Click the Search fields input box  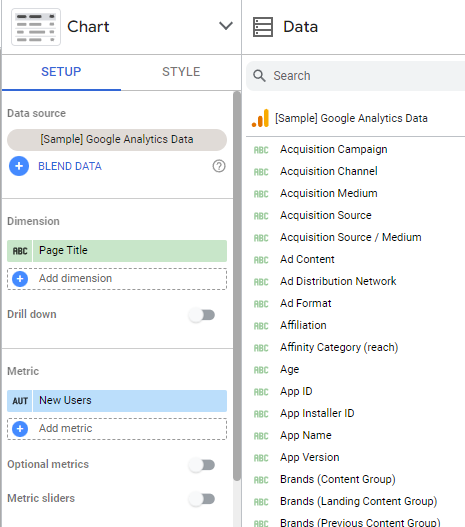356,76
